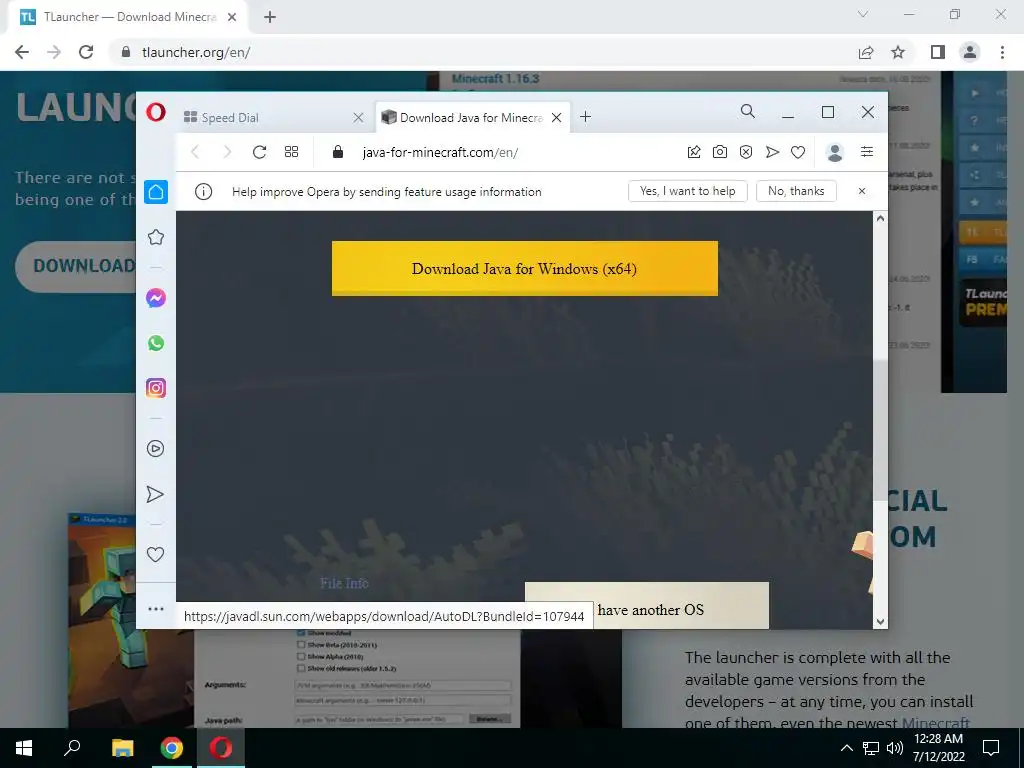Open Opera sidebar home icon
This screenshot has width=1024, height=768.
[155, 192]
